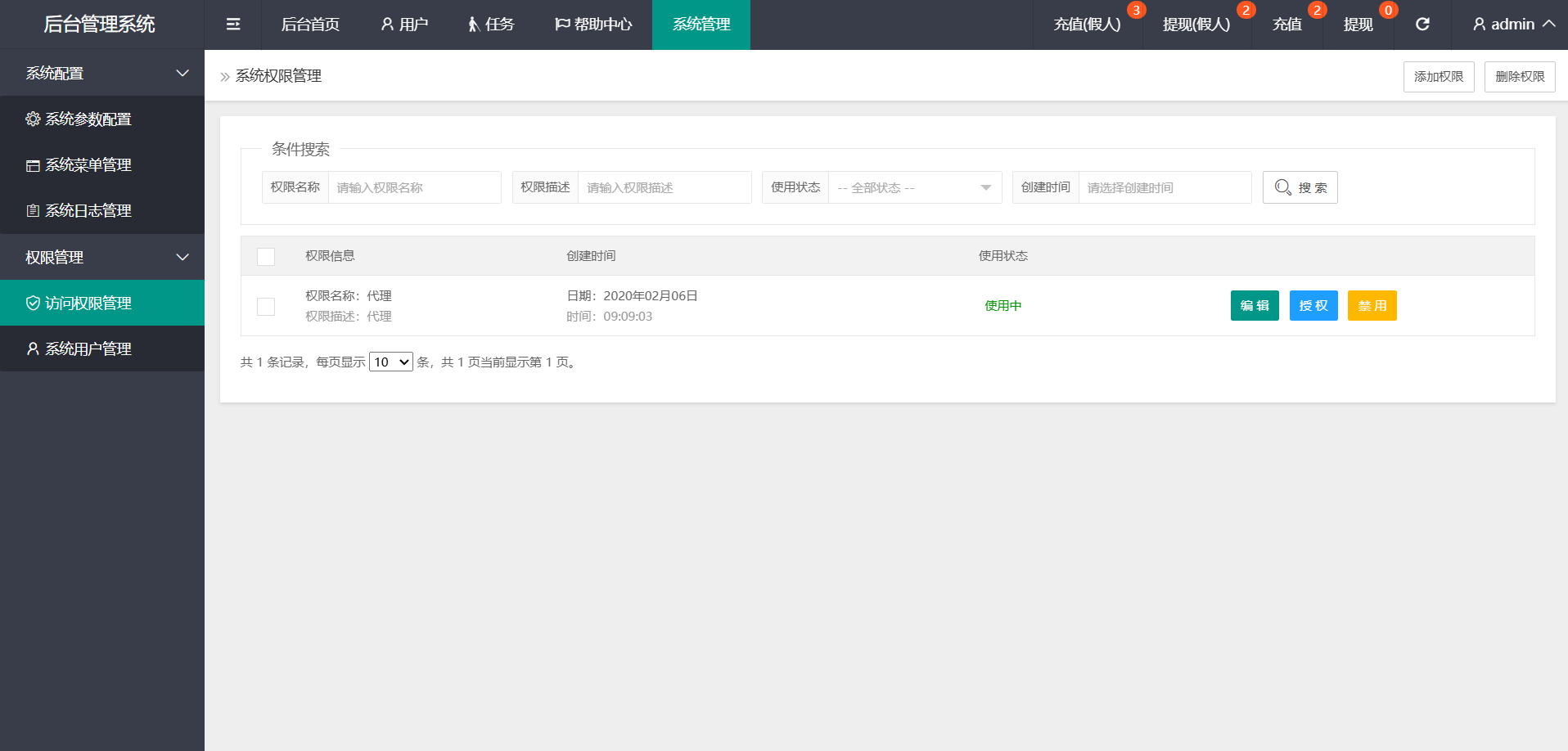This screenshot has width=1568, height=751.
Task: Click the 权限信息 column header
Action: [x=330, y=256]
